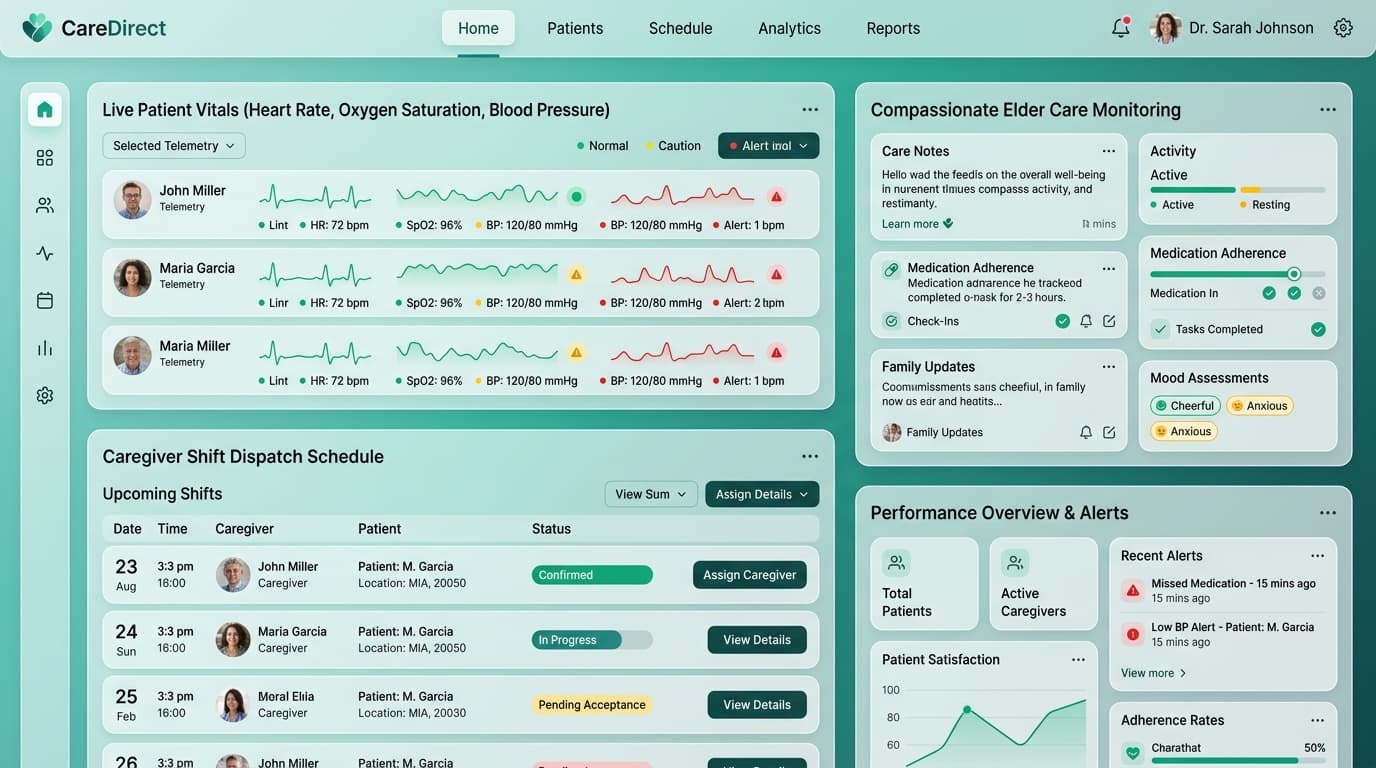Open the Care Notes more options menu
Image resolution: width=1376 pixels, height=768 pixels.
(1109, 151)
